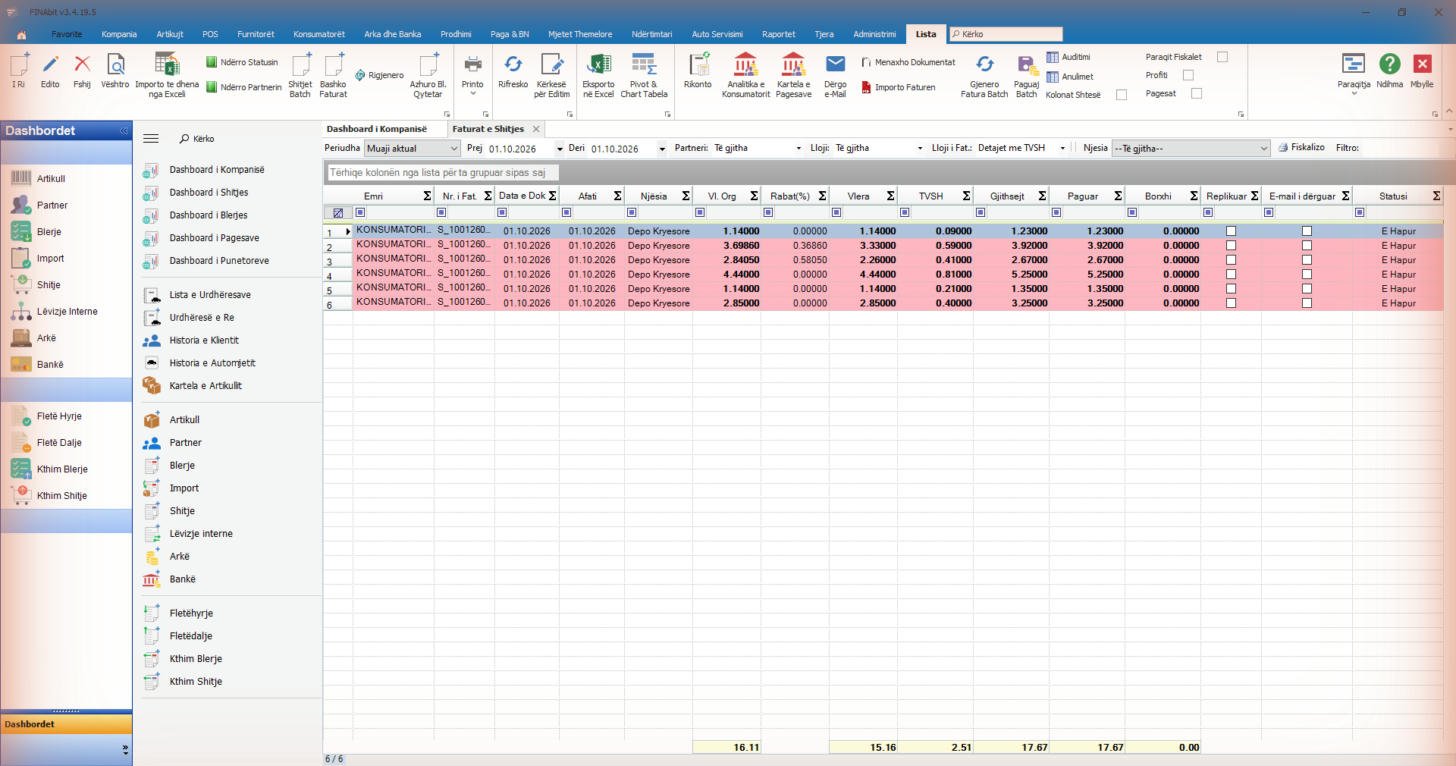Open Historia e Klientit item

pos(204,340)
